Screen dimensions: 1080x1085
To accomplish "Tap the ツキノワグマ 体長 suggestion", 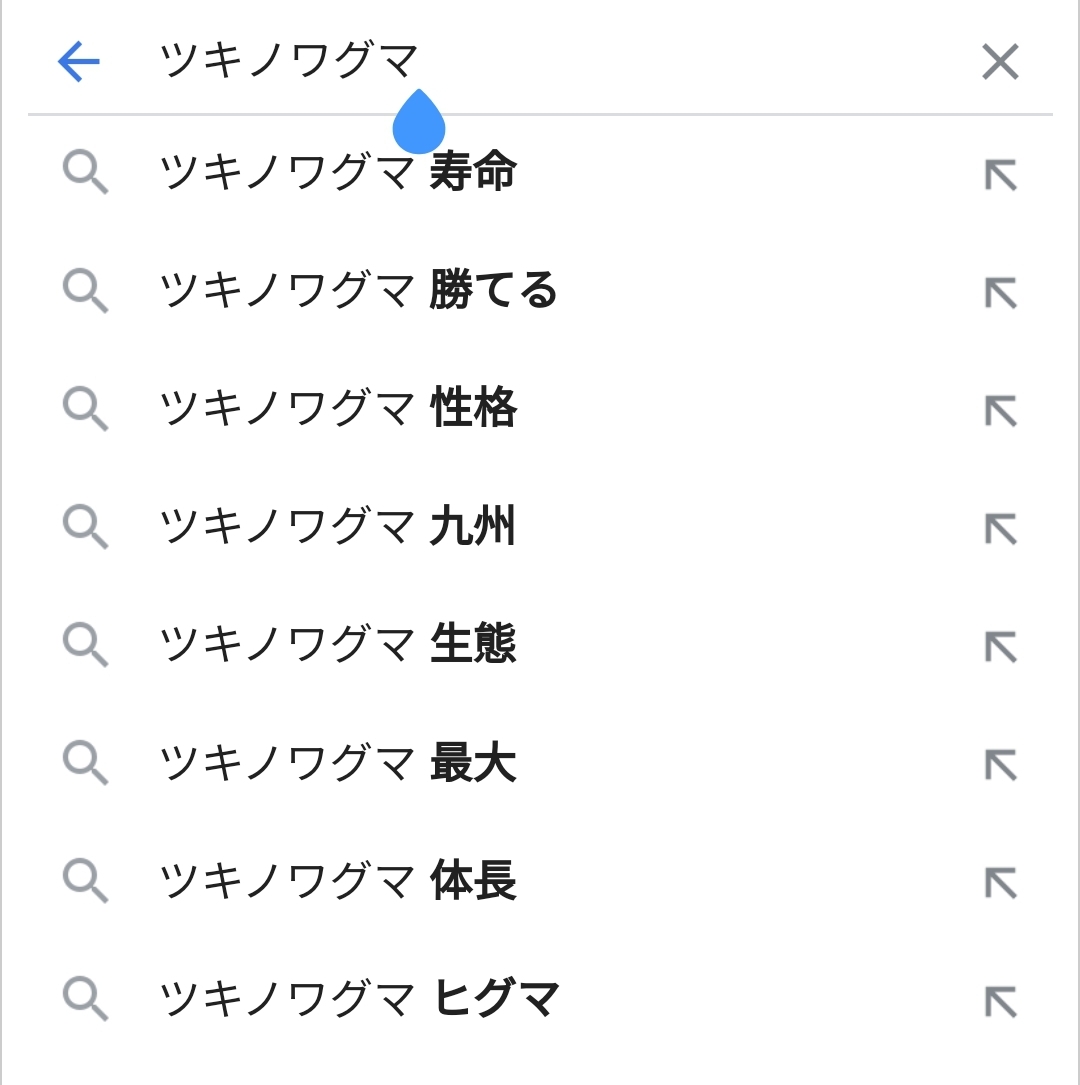I will click(x=338, y=881).
